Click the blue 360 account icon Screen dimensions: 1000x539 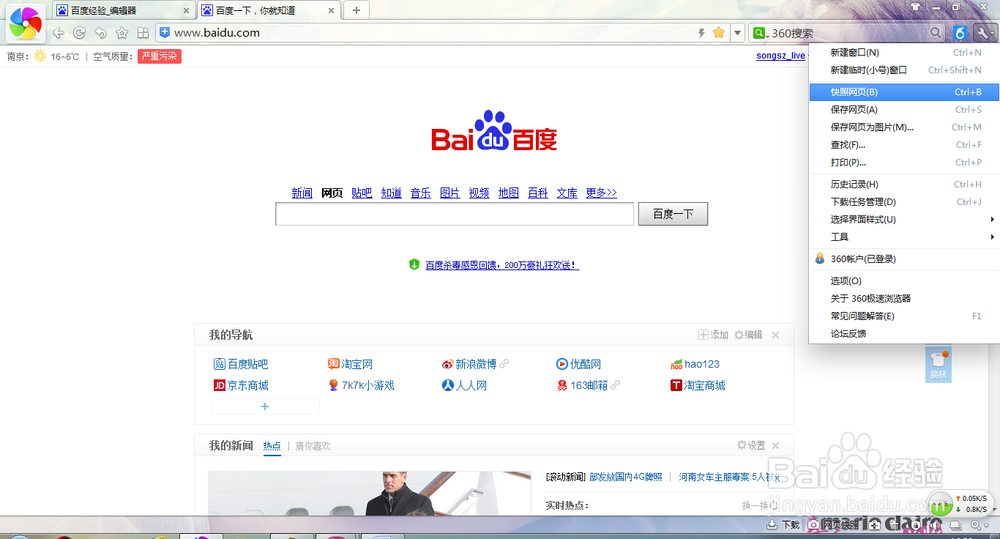960,33
